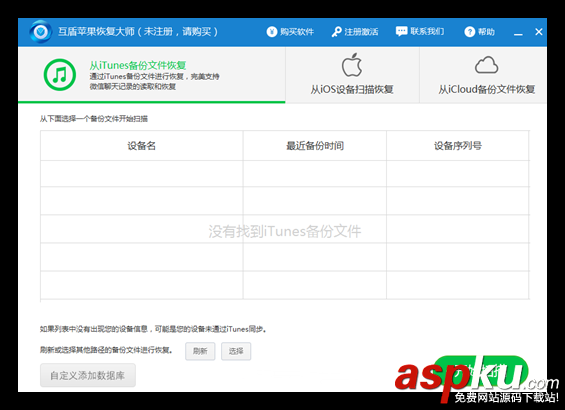This screenshot has width=565, height=410.
Task: Click the 设备名 column header
Action: point(142,146)
